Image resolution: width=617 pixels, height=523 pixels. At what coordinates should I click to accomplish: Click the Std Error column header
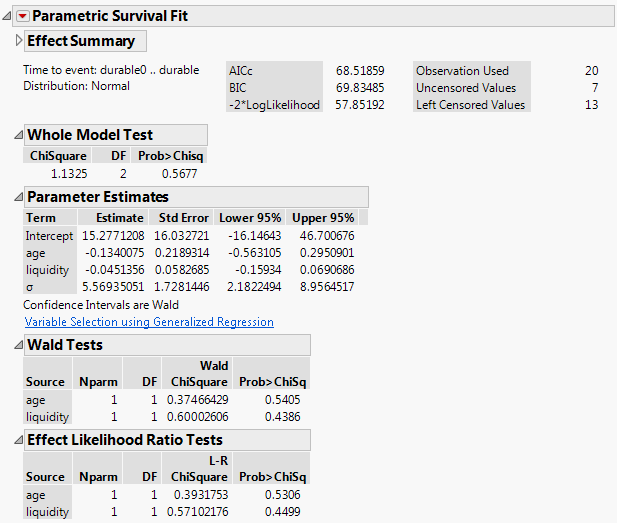pyautogui.click(x=182, y=217)
